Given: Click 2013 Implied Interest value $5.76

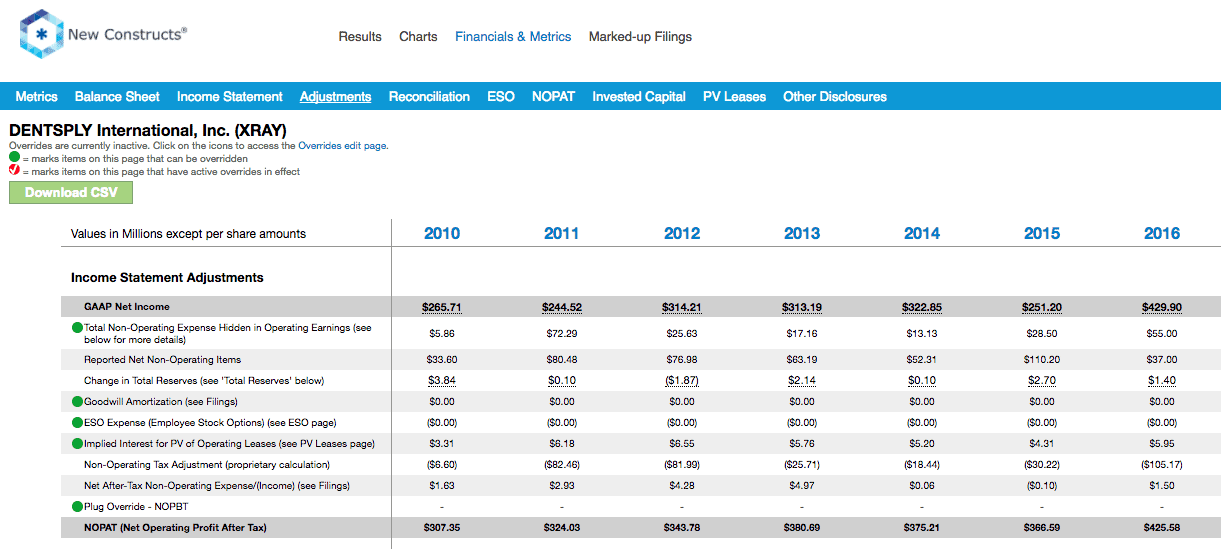Looking at the screenshot, I should tap(802, 443).
